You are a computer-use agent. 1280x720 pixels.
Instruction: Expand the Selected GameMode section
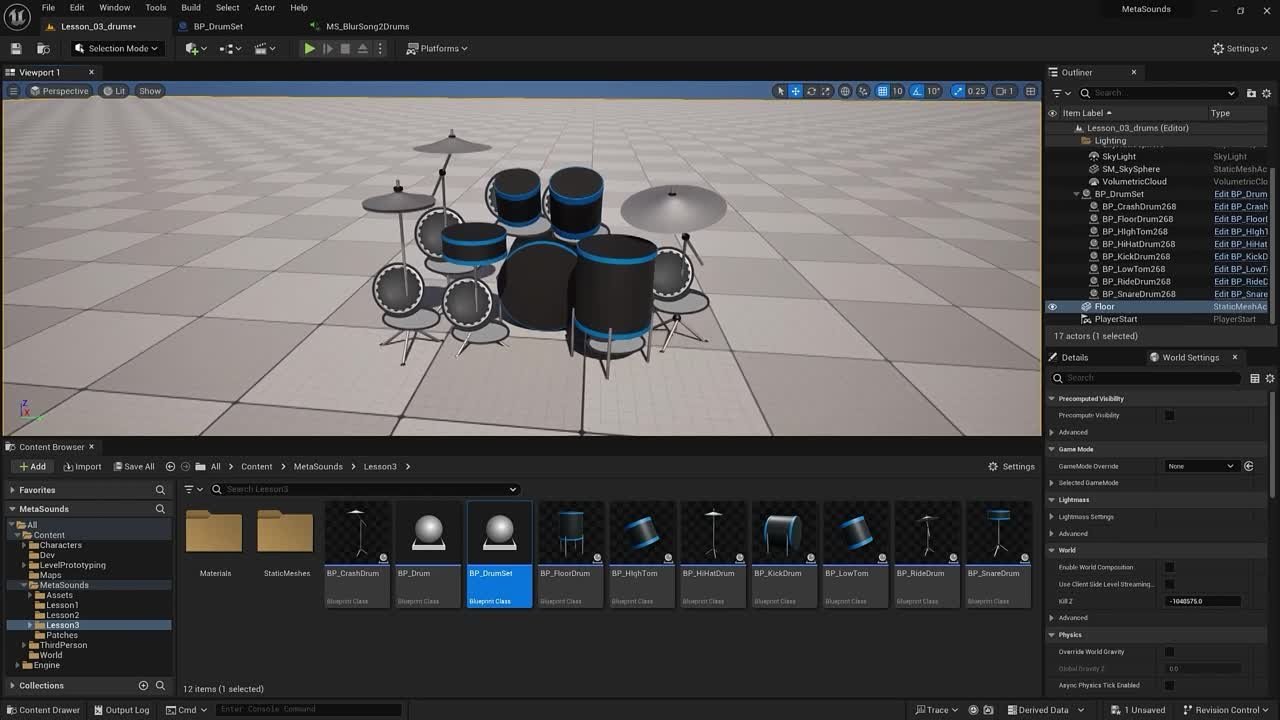[1052, 483]
